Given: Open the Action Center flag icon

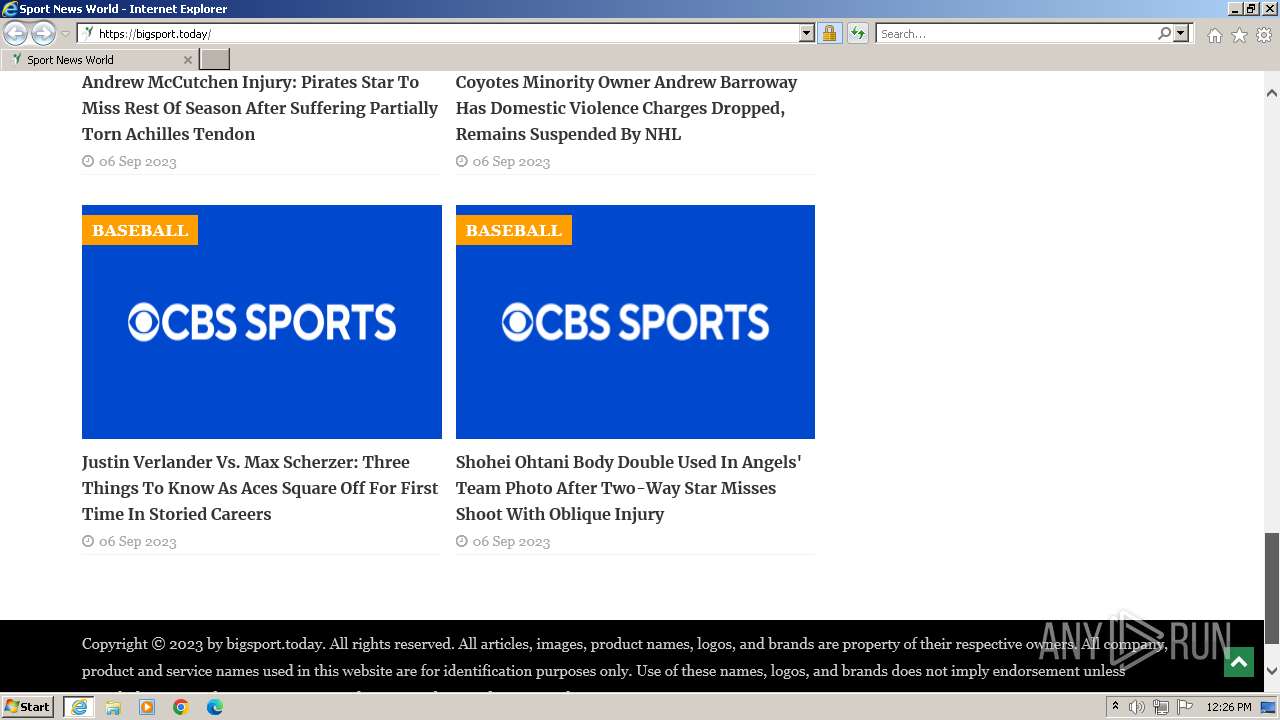Looking at the screenshot, I should 1185,707.
